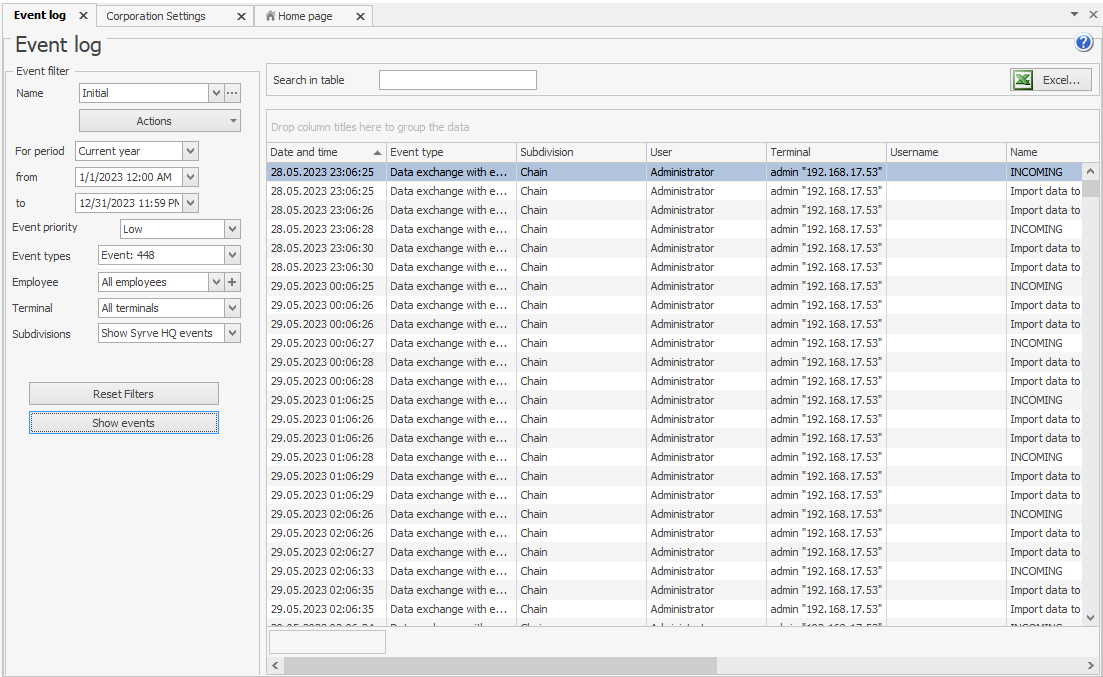Close the Home page tab

pyautogui.click(x=361, y=16)
